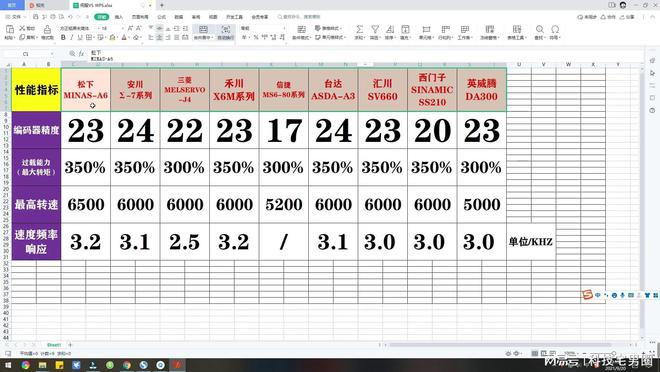The image size is (660, 372).
Task: Select the SV660 header cell
Action: pos(383,90)
